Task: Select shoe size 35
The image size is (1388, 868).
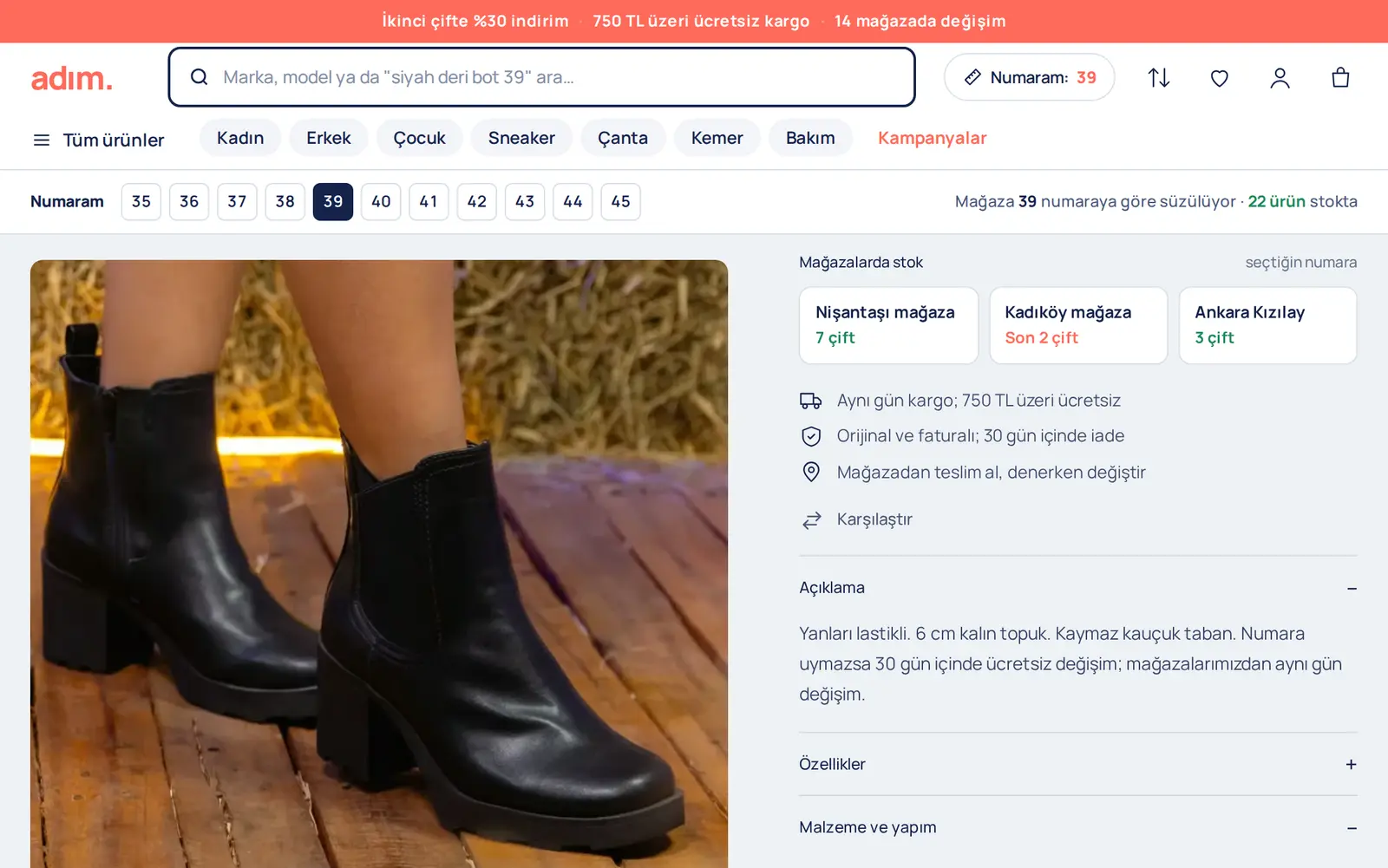Action: point(141,201)
